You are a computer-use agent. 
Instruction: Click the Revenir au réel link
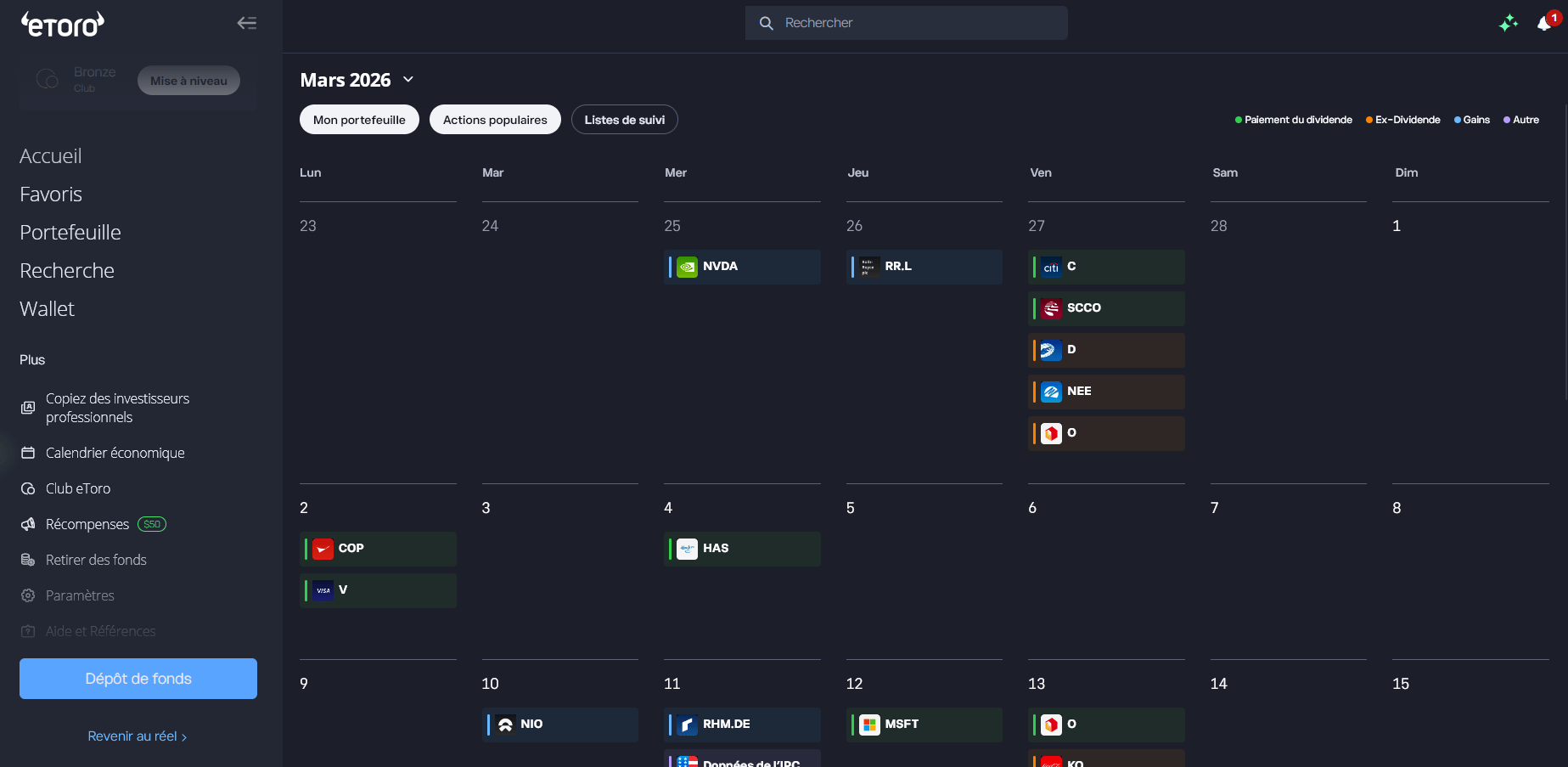137,736
